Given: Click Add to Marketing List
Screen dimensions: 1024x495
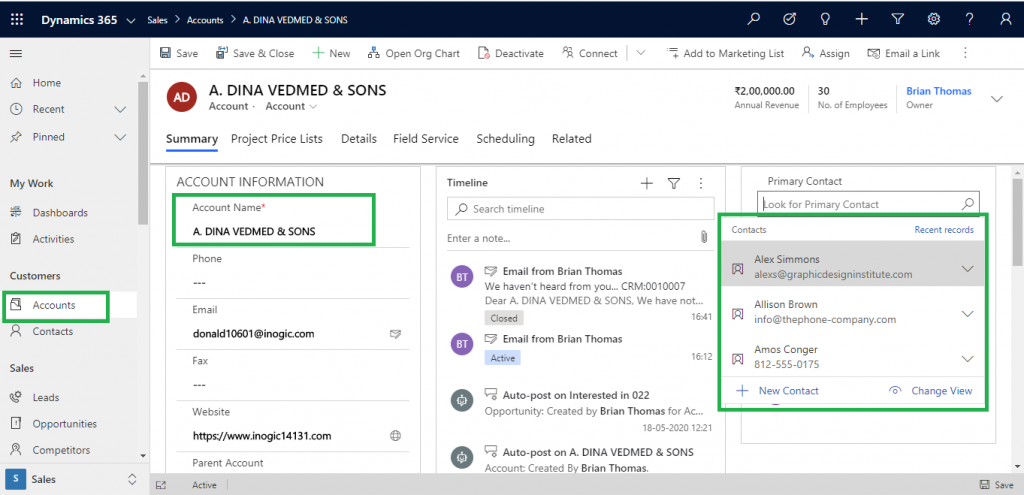Looking at the screenshot, I should coord(725,54).
